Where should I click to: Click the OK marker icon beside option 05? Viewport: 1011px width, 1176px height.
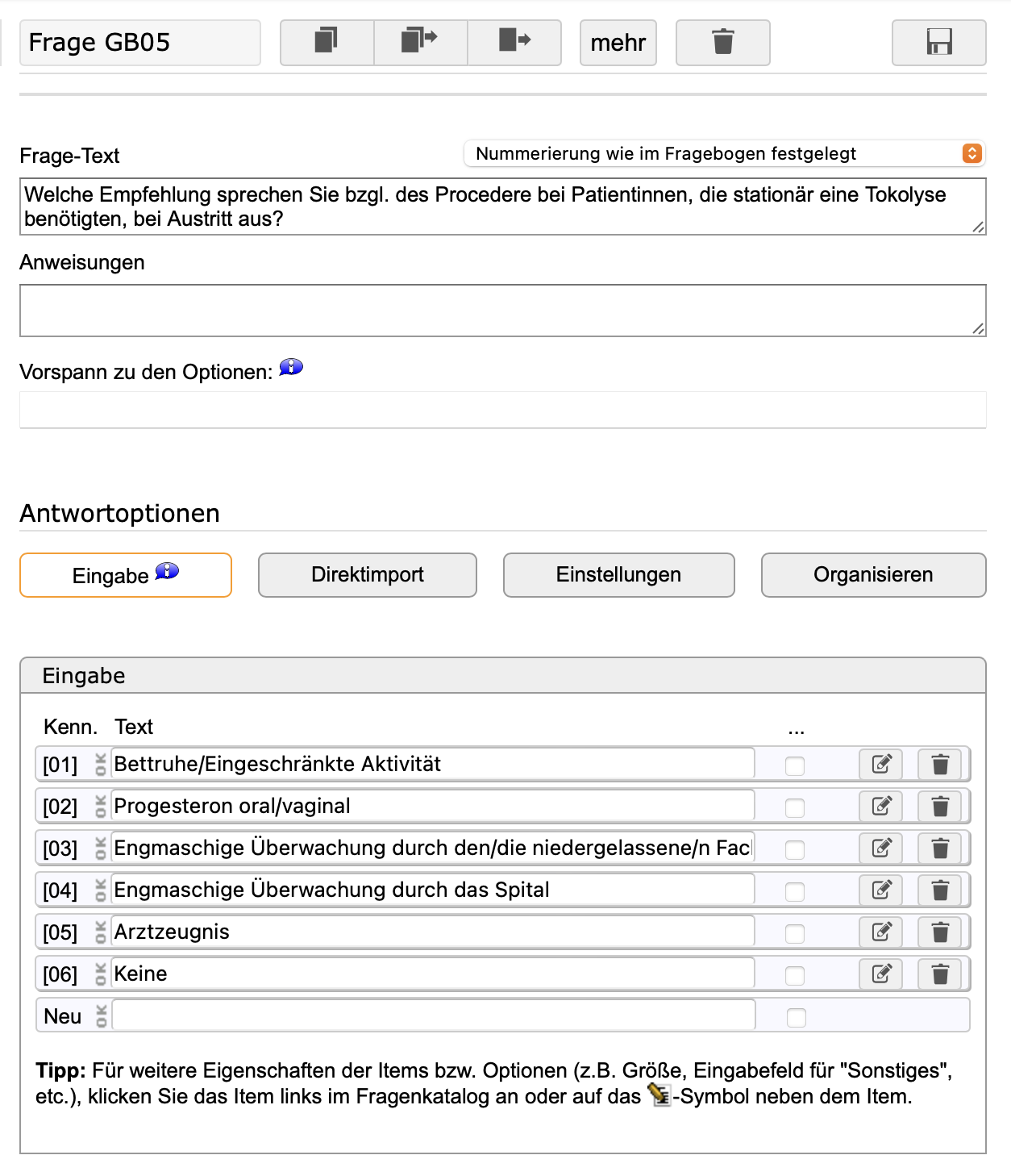point(101,932)
